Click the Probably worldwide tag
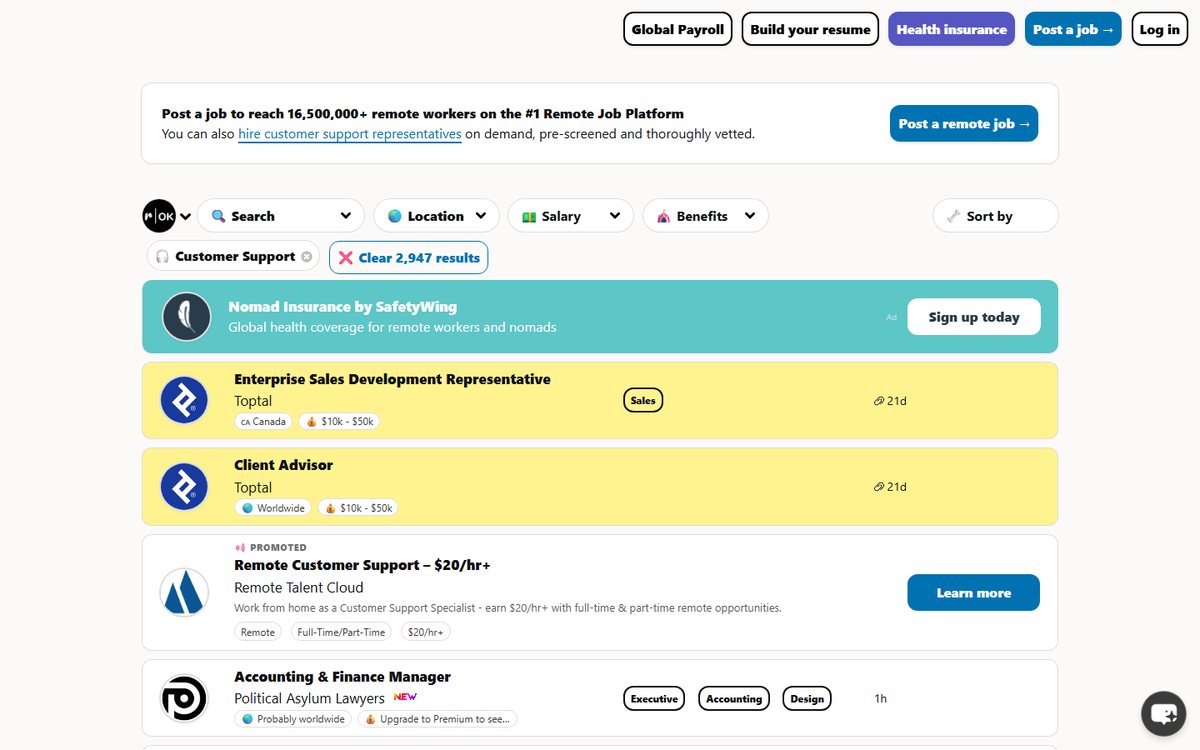This screenshot has width=1200, height=750. (293, 719)
